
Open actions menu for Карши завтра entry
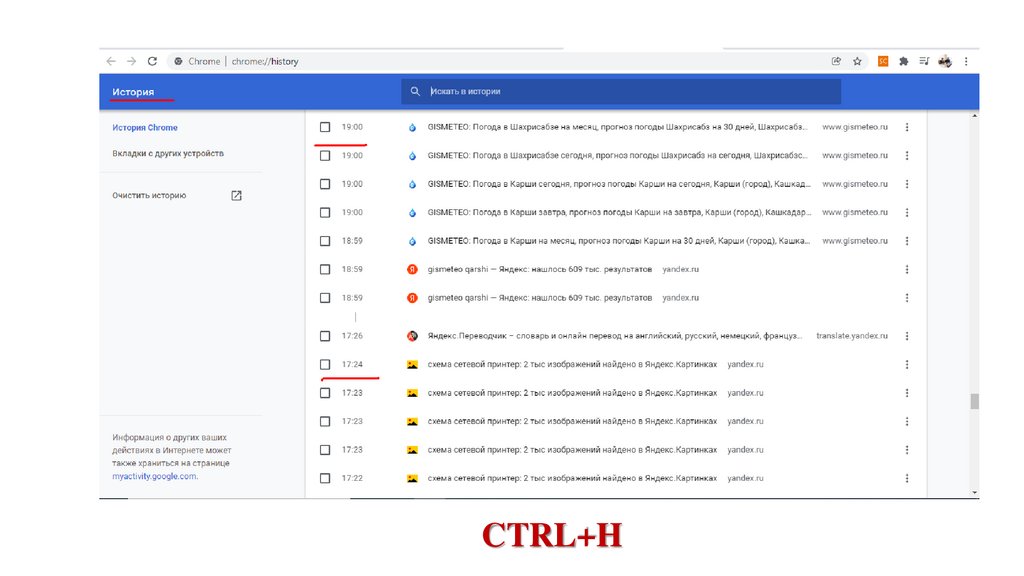coord(906,212)
